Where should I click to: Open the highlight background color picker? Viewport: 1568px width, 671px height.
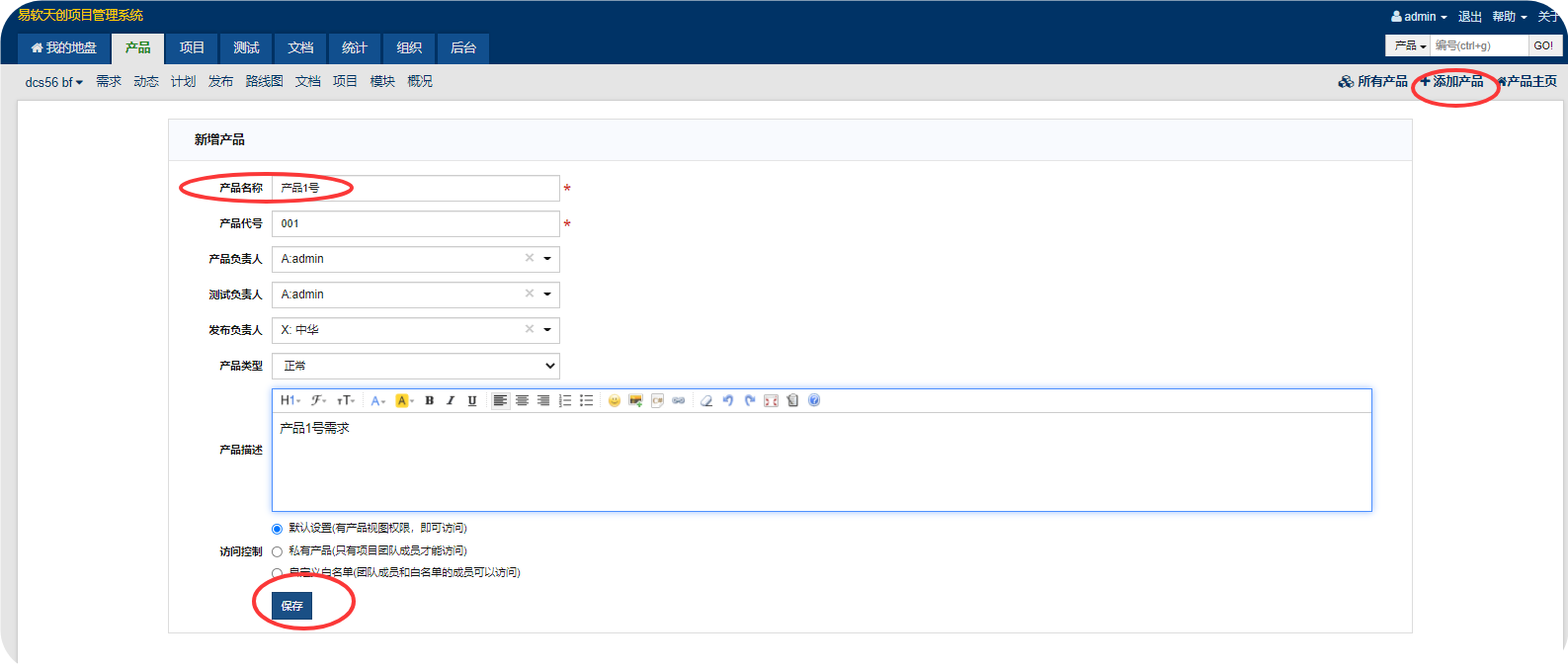point(404,400)
